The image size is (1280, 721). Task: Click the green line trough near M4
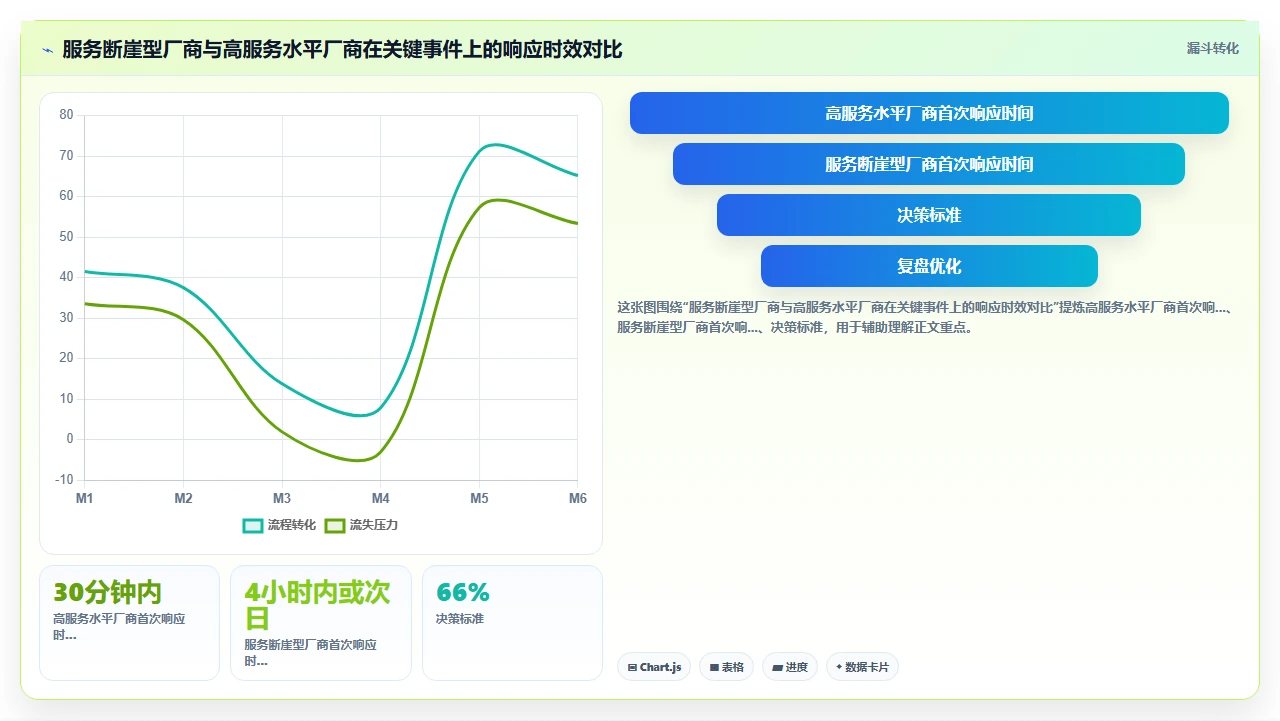tap(360, 461)
